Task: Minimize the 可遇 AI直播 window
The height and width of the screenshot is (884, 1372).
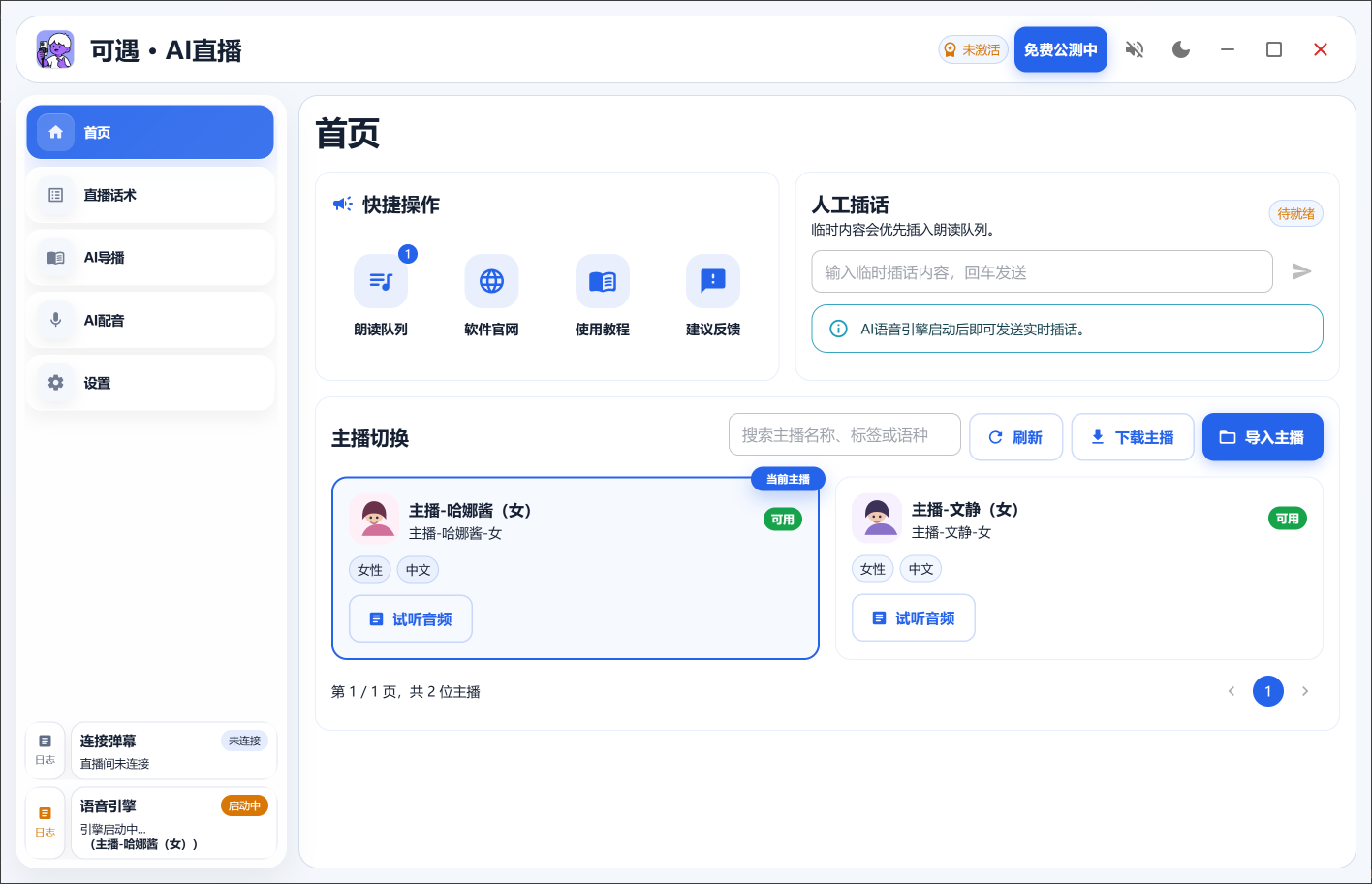Action: (1228, 49)
